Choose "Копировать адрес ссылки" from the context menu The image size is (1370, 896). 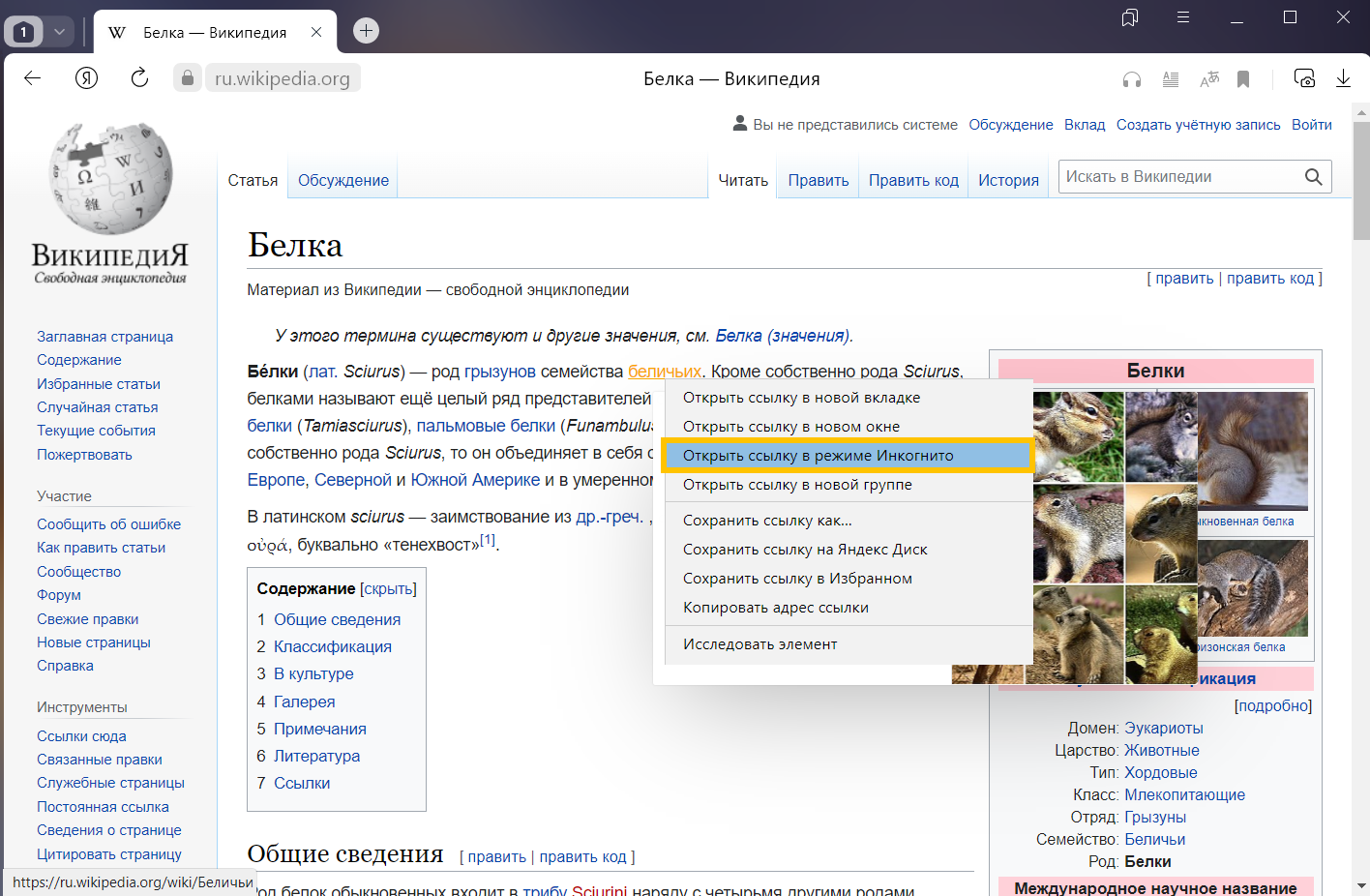775,608
